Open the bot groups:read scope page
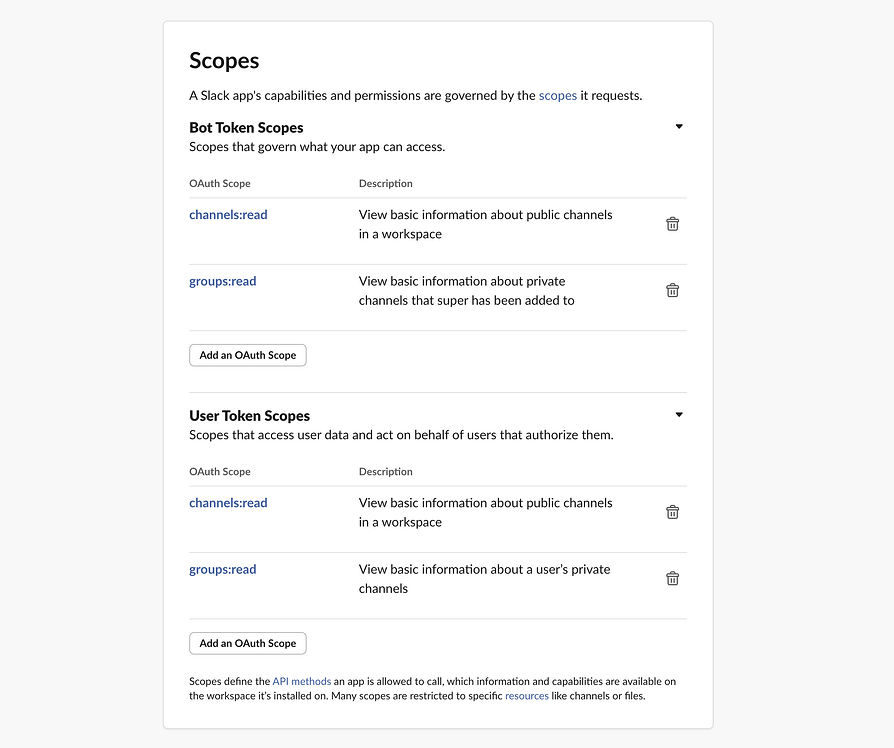Screen dimensions: 894x748 pyautogui.click(x=222, y=281)
